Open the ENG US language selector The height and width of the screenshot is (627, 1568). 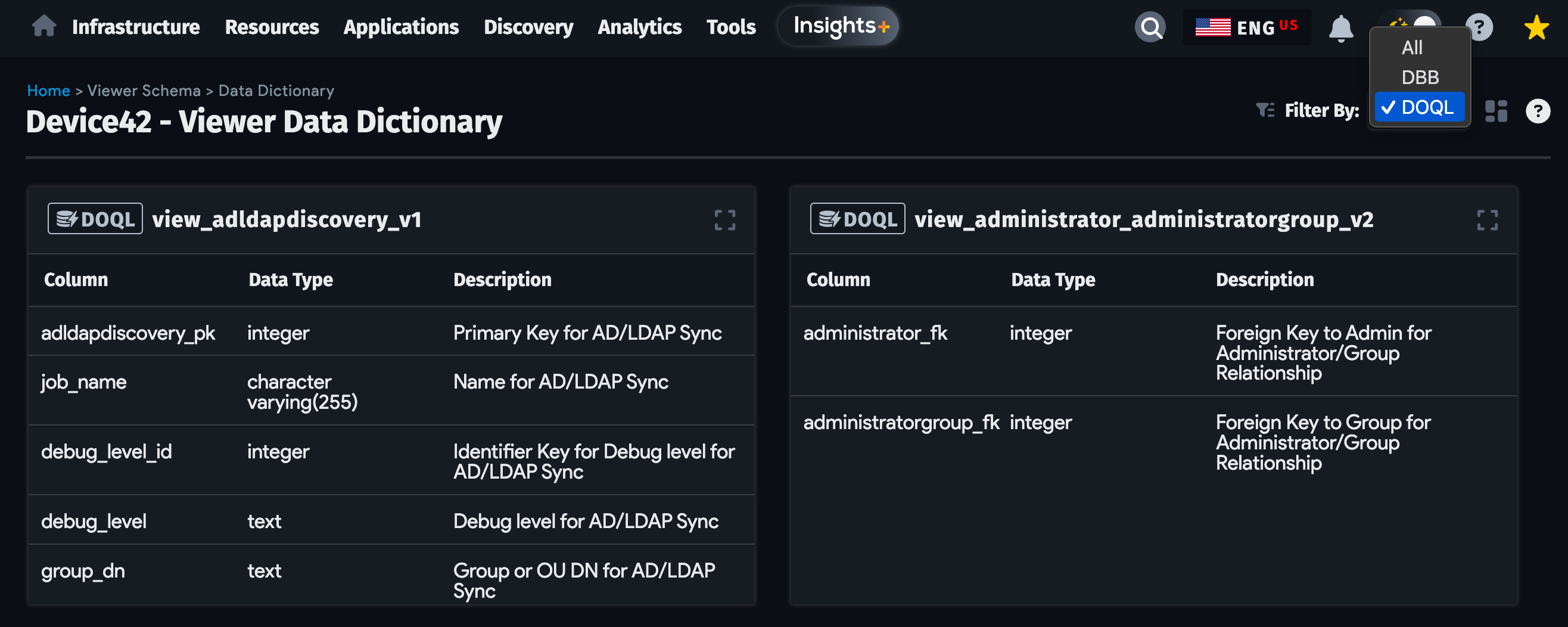tap(1247, 27)
